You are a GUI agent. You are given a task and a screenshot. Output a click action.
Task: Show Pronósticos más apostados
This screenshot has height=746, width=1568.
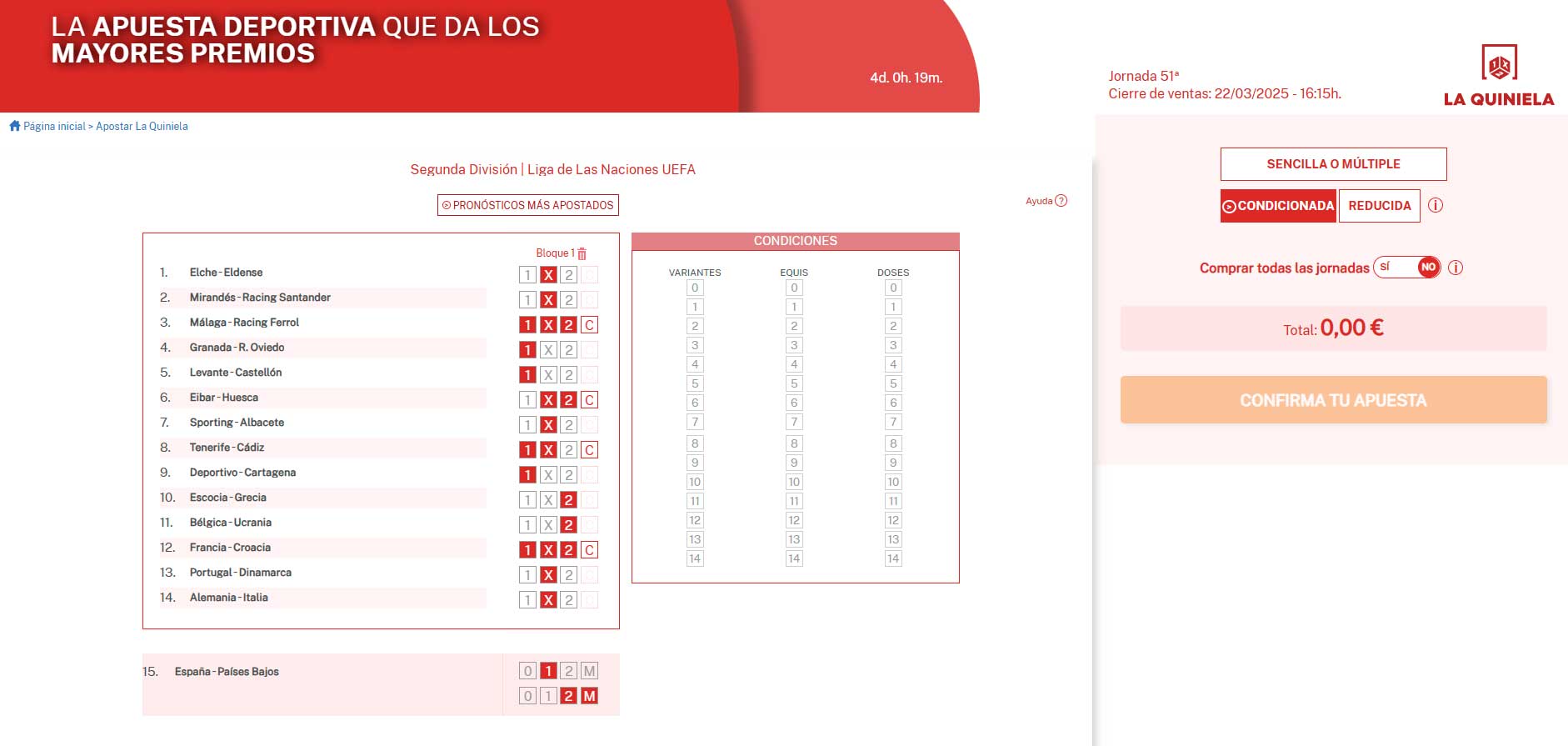point(528,205)
